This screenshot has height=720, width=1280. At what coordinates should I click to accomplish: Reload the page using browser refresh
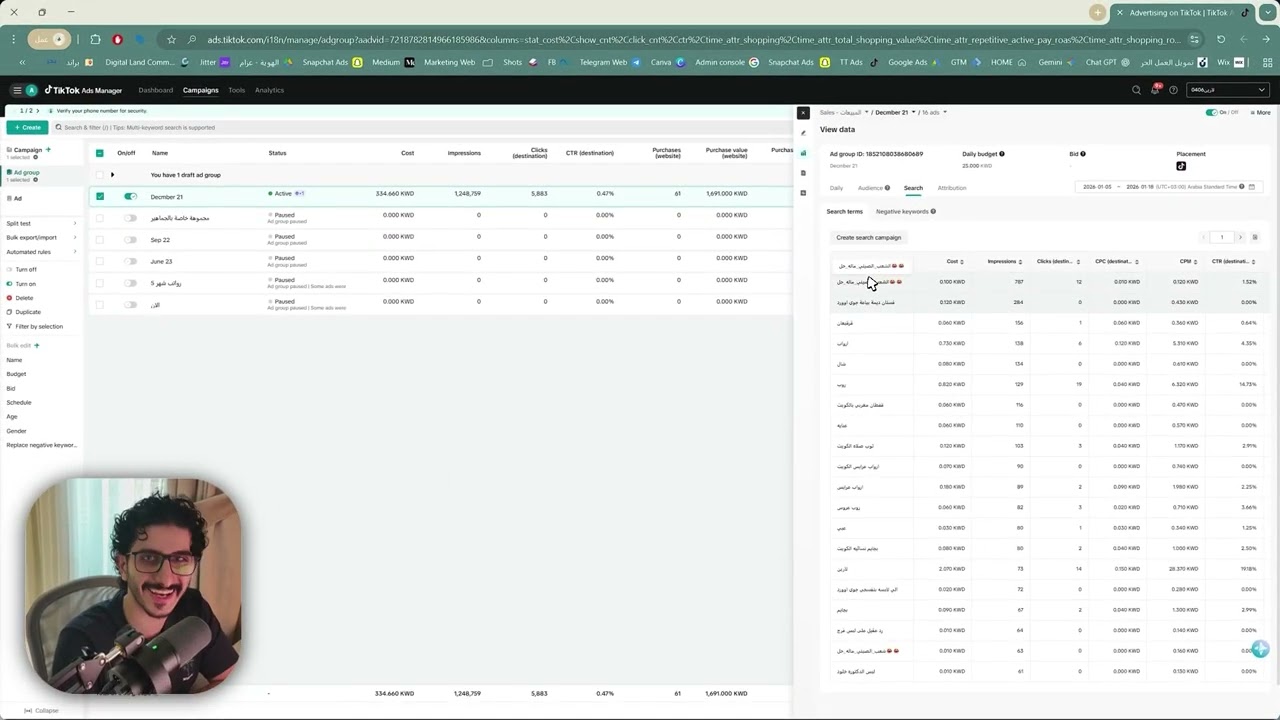coord(1221,39)
